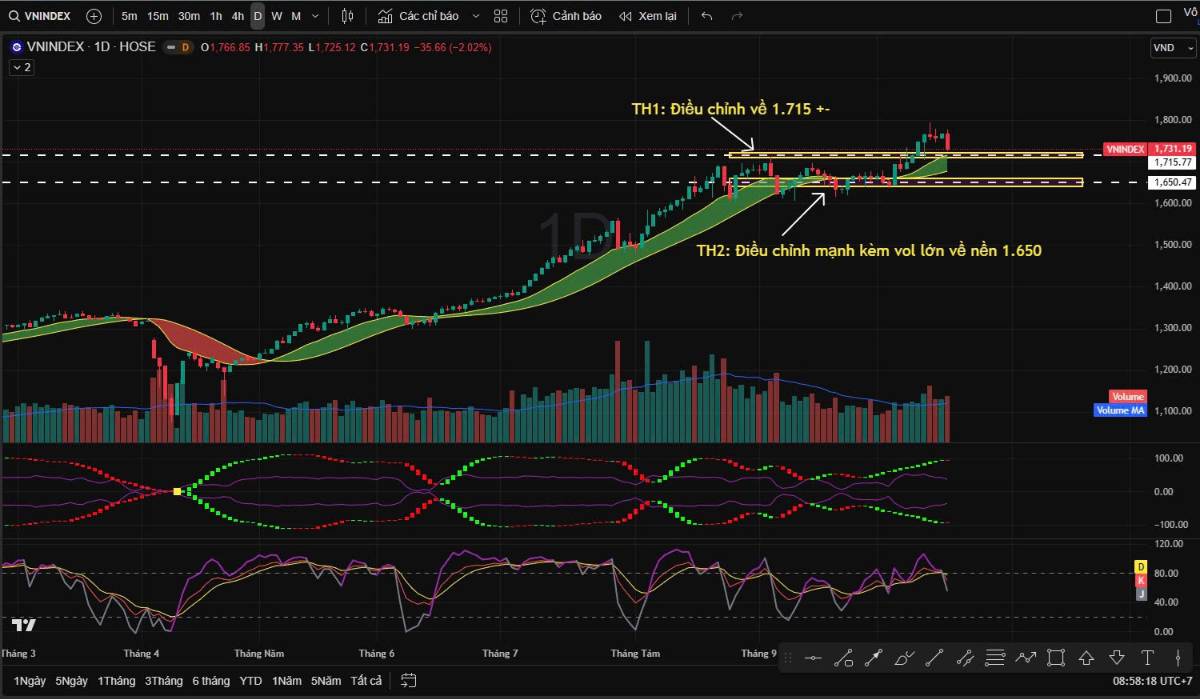Click the Volume indicator label
Image resolution: width=1200 pixels, height=699 pixels.
tap(1128, 397)
